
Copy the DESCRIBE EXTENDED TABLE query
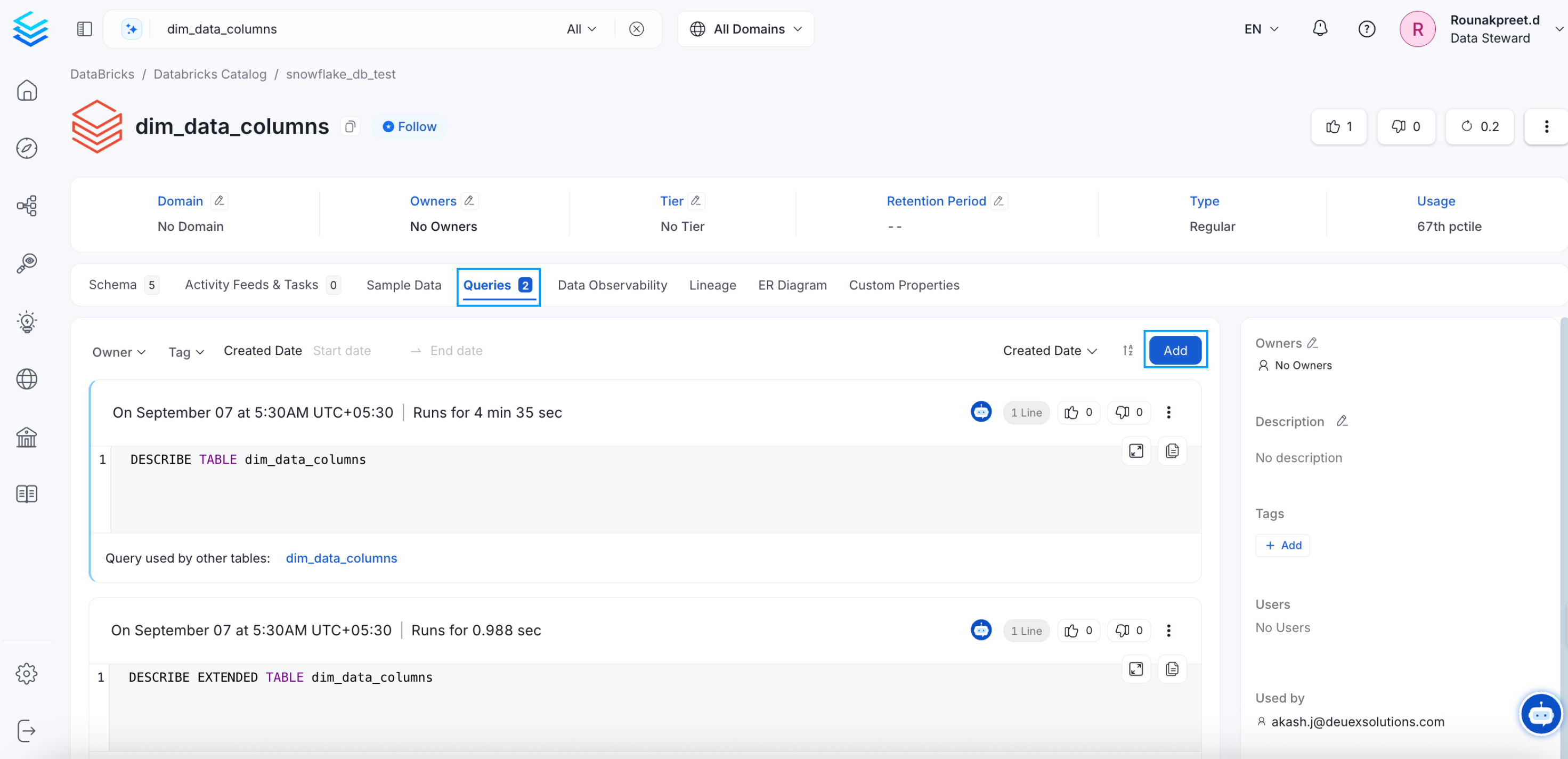tap(1172, 669)
